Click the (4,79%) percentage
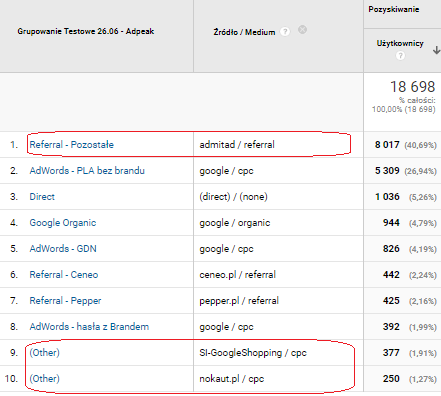 pyautogui.click(x=423, y=223)
